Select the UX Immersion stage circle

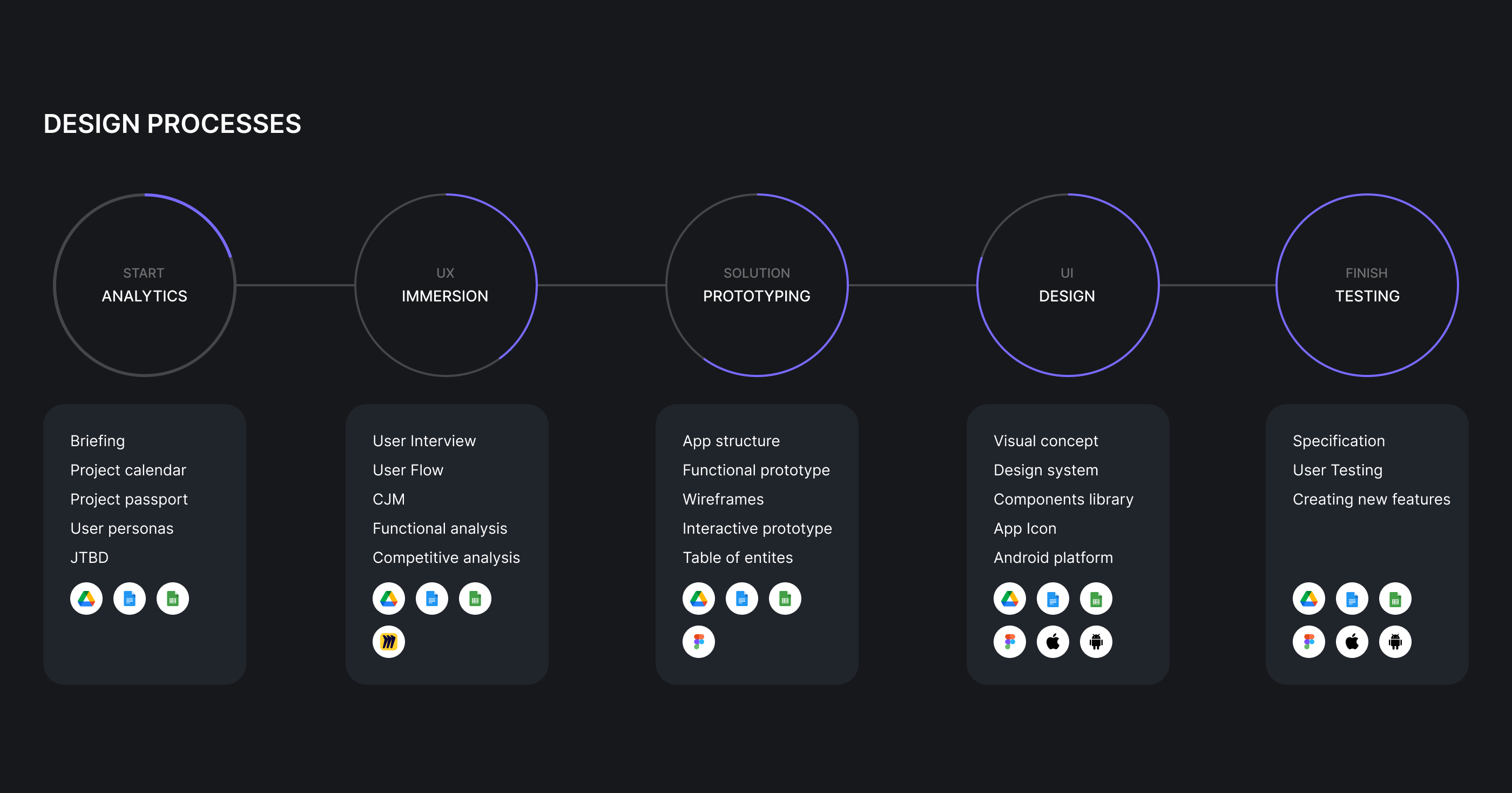(x=446, y=285)
